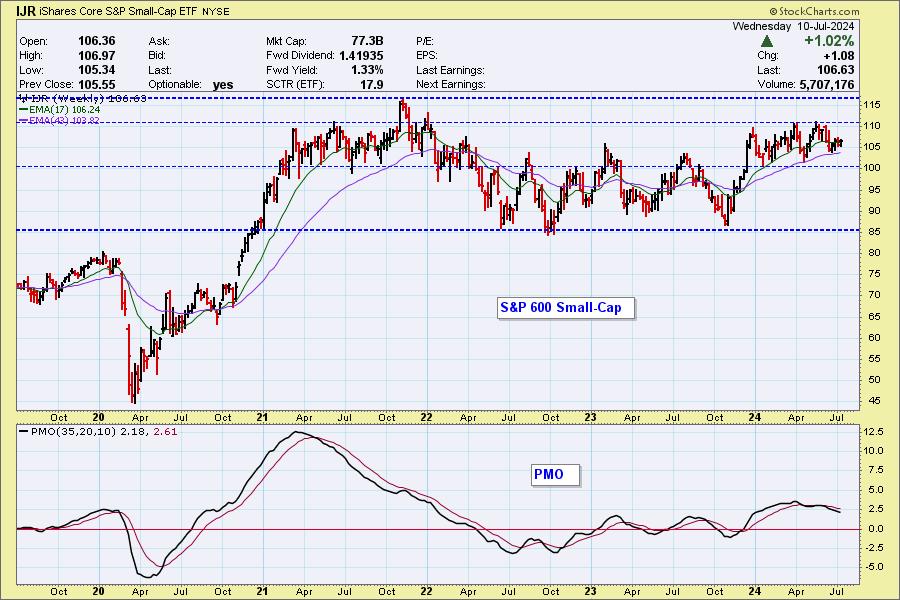Select the High value 106.97
This screenshot has width=900, height=600.
[96, 56]
